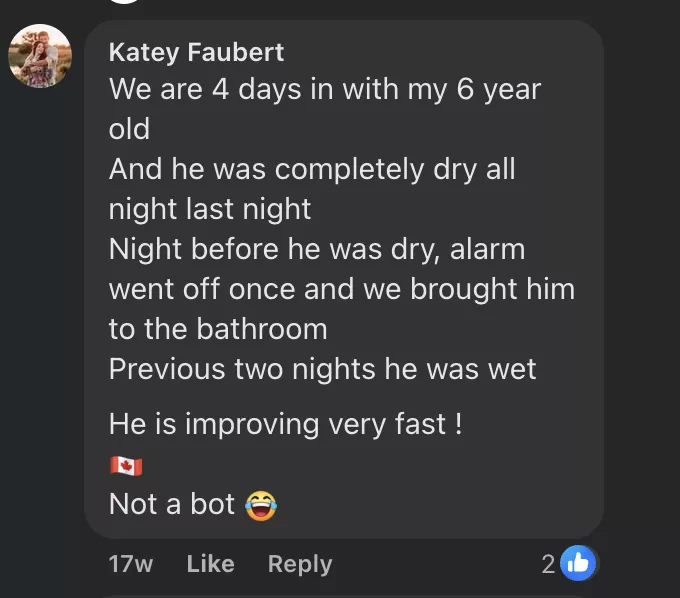This screenshot has width=680, height=598.
Task: Reply to Katey Faubert's comment
Action: click(299, 564)
